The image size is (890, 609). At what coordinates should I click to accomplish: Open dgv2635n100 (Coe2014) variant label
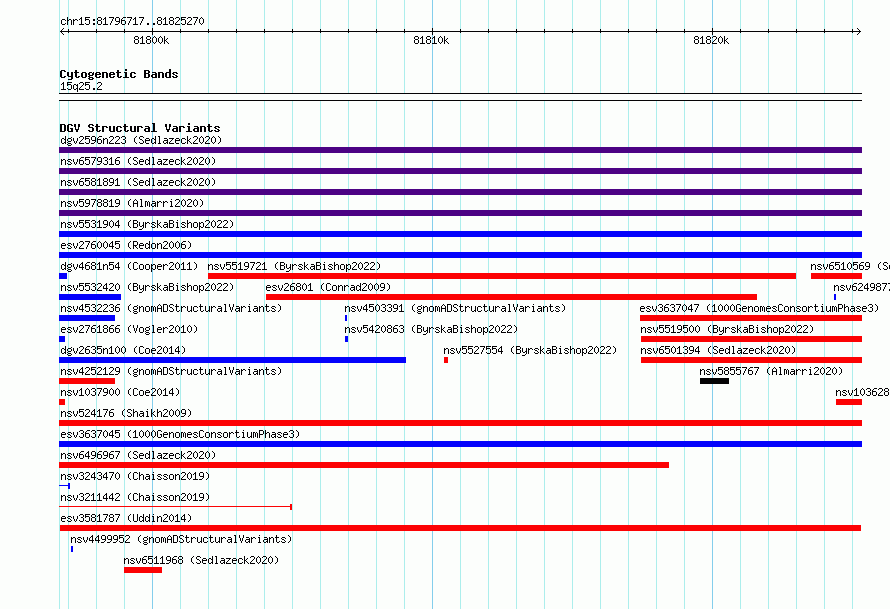pos(123,350)
